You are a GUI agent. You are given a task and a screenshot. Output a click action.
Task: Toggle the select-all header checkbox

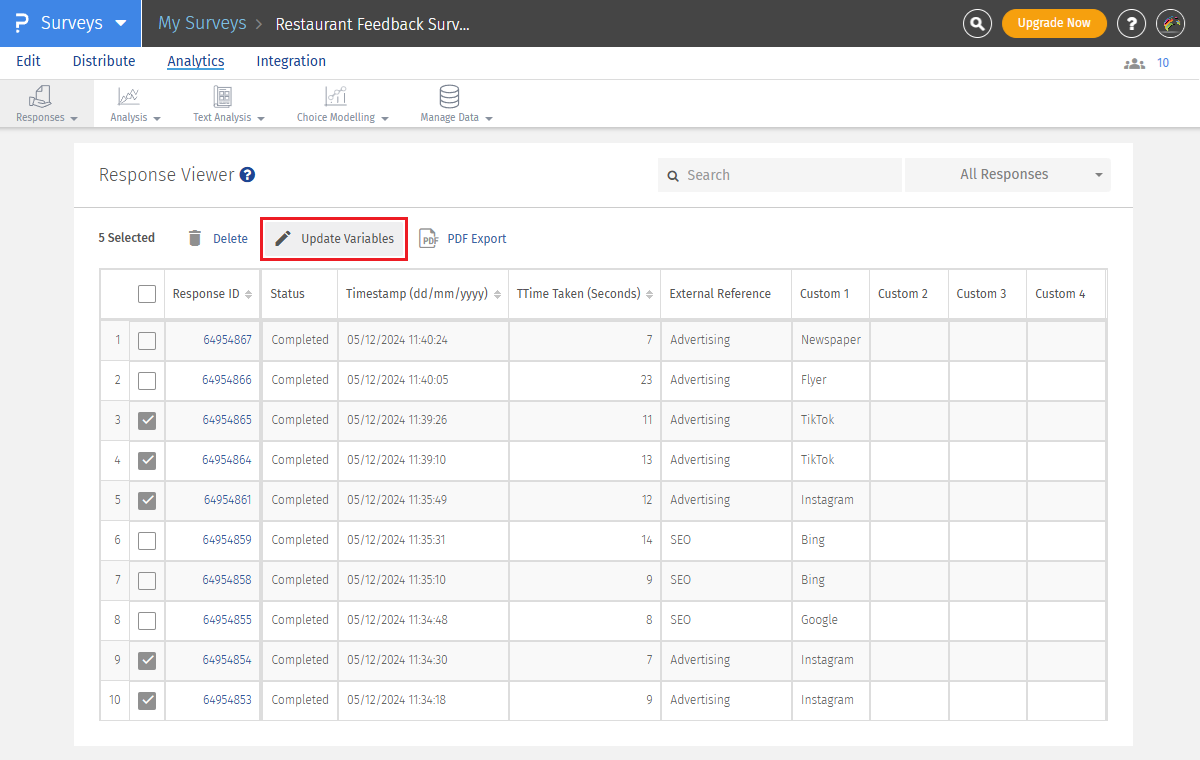tap(147, 294)
